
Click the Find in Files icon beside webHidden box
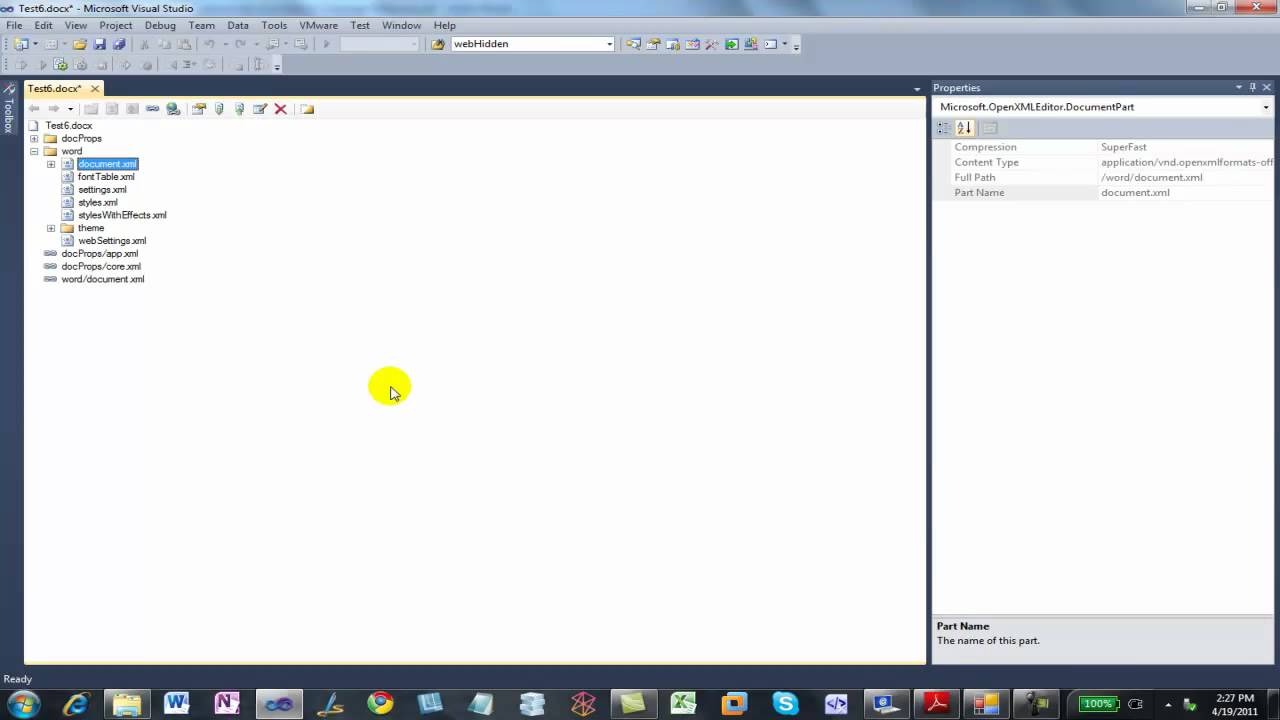[437, 44]
